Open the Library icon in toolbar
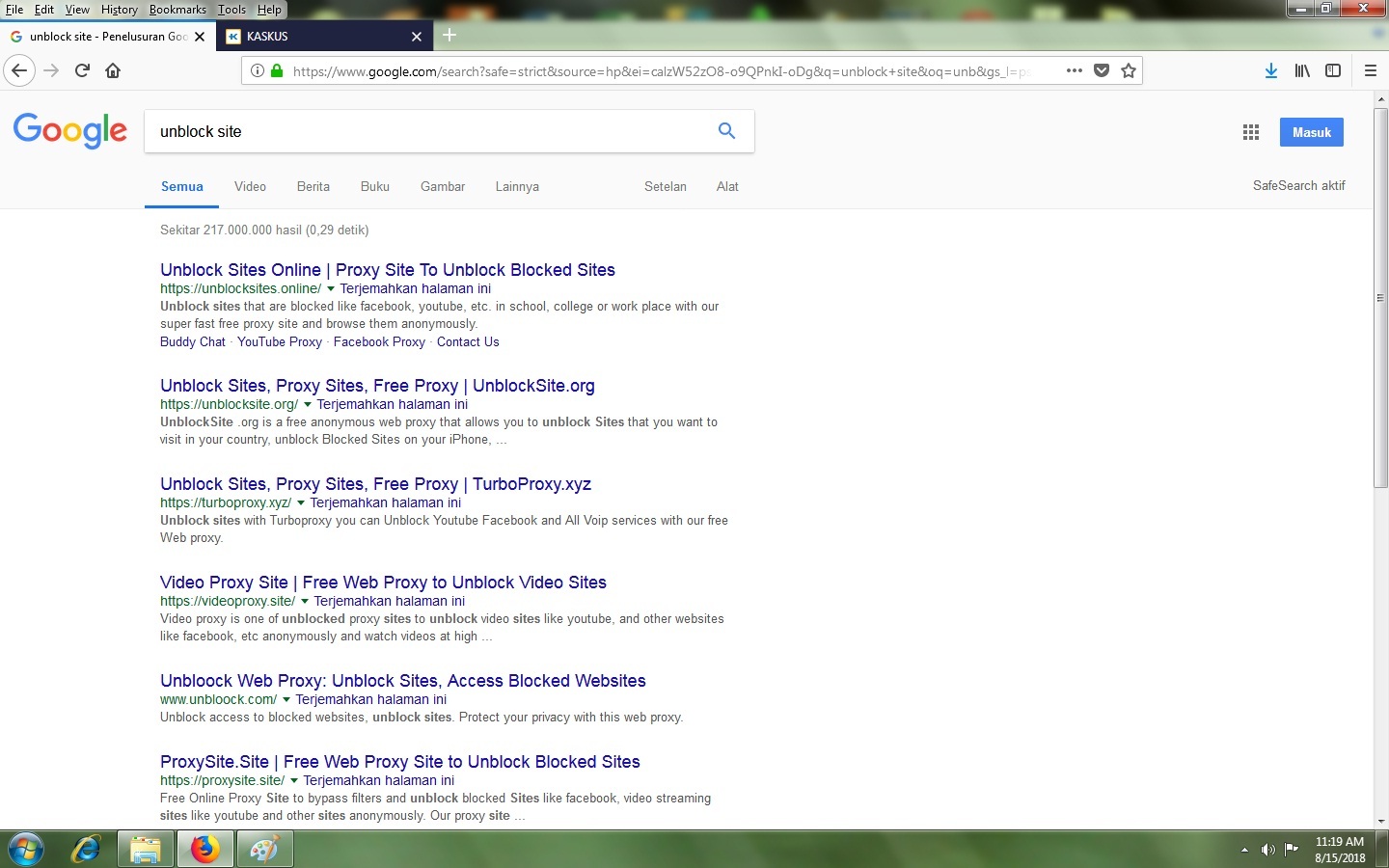 coord(1302,70)
